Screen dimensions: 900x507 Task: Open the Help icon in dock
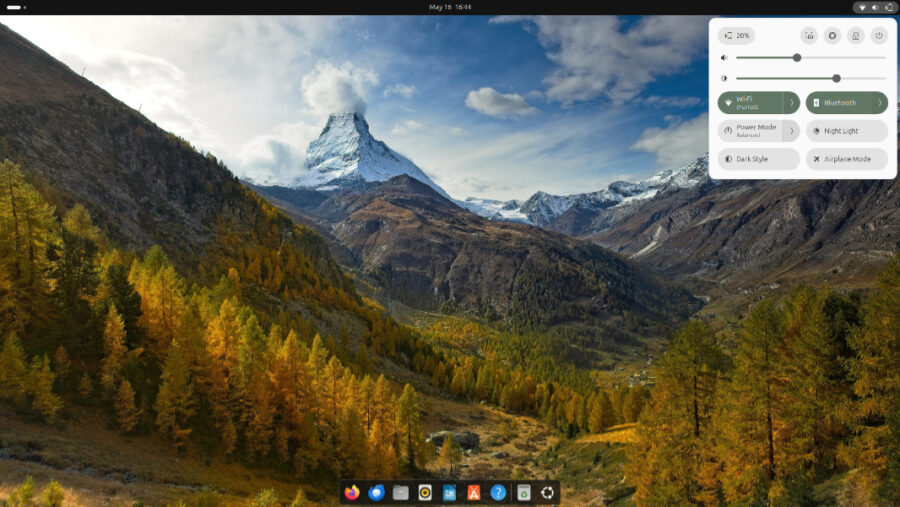(x=498, y=492)
